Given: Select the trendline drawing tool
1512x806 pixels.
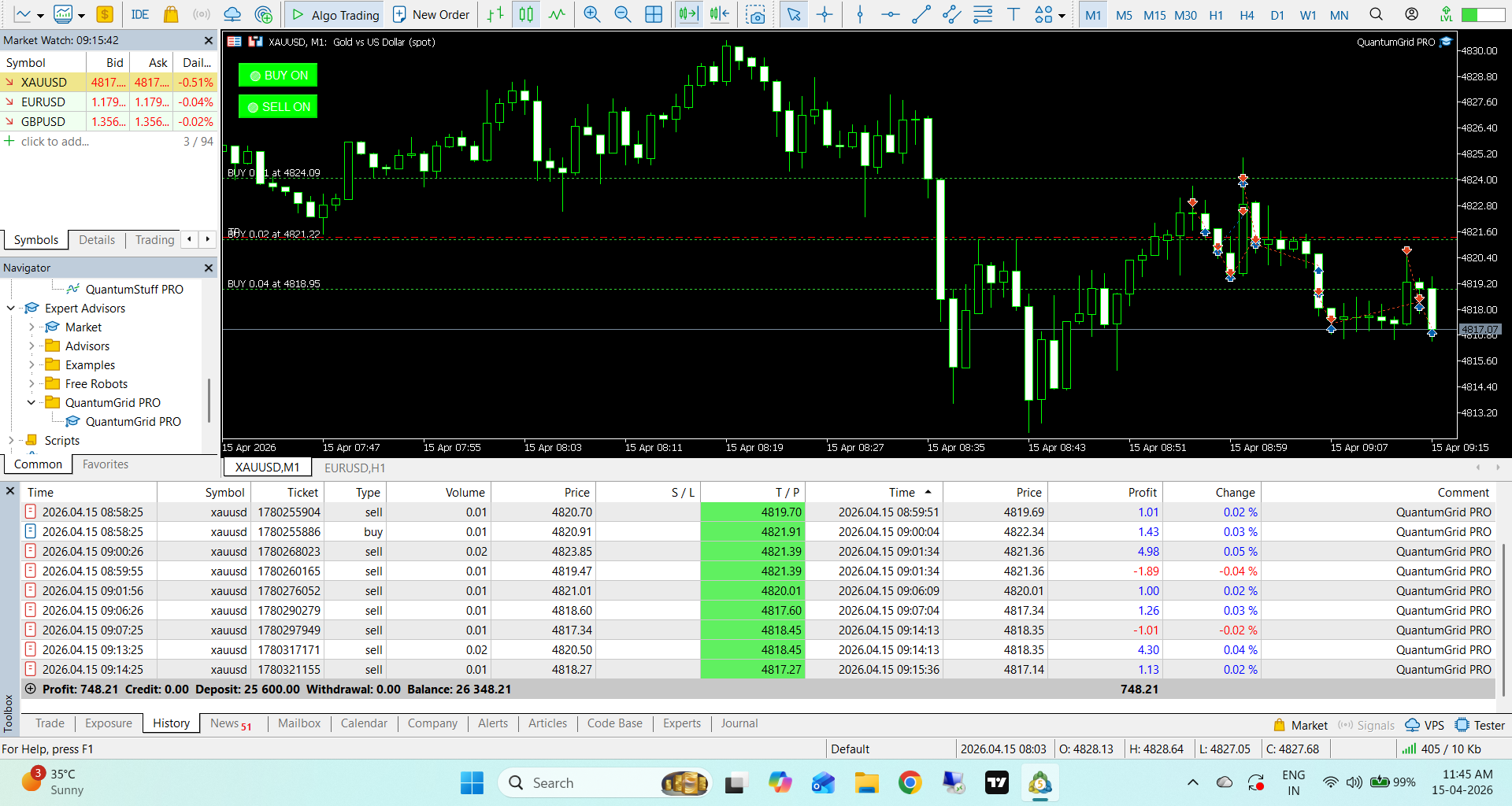Looking at the screenshot, I should pos(921,14).
